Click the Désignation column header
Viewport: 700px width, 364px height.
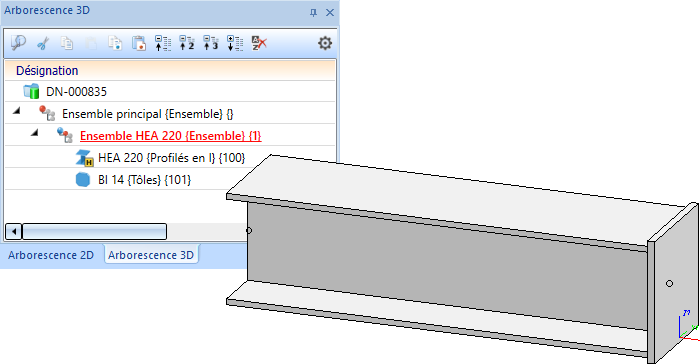(x=170, y=71)
